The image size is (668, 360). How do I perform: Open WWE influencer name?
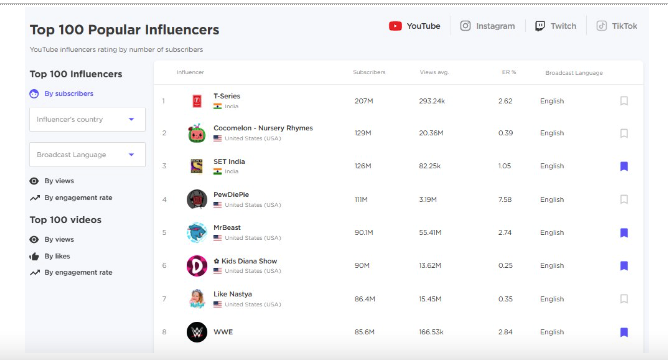click(223, 332)
